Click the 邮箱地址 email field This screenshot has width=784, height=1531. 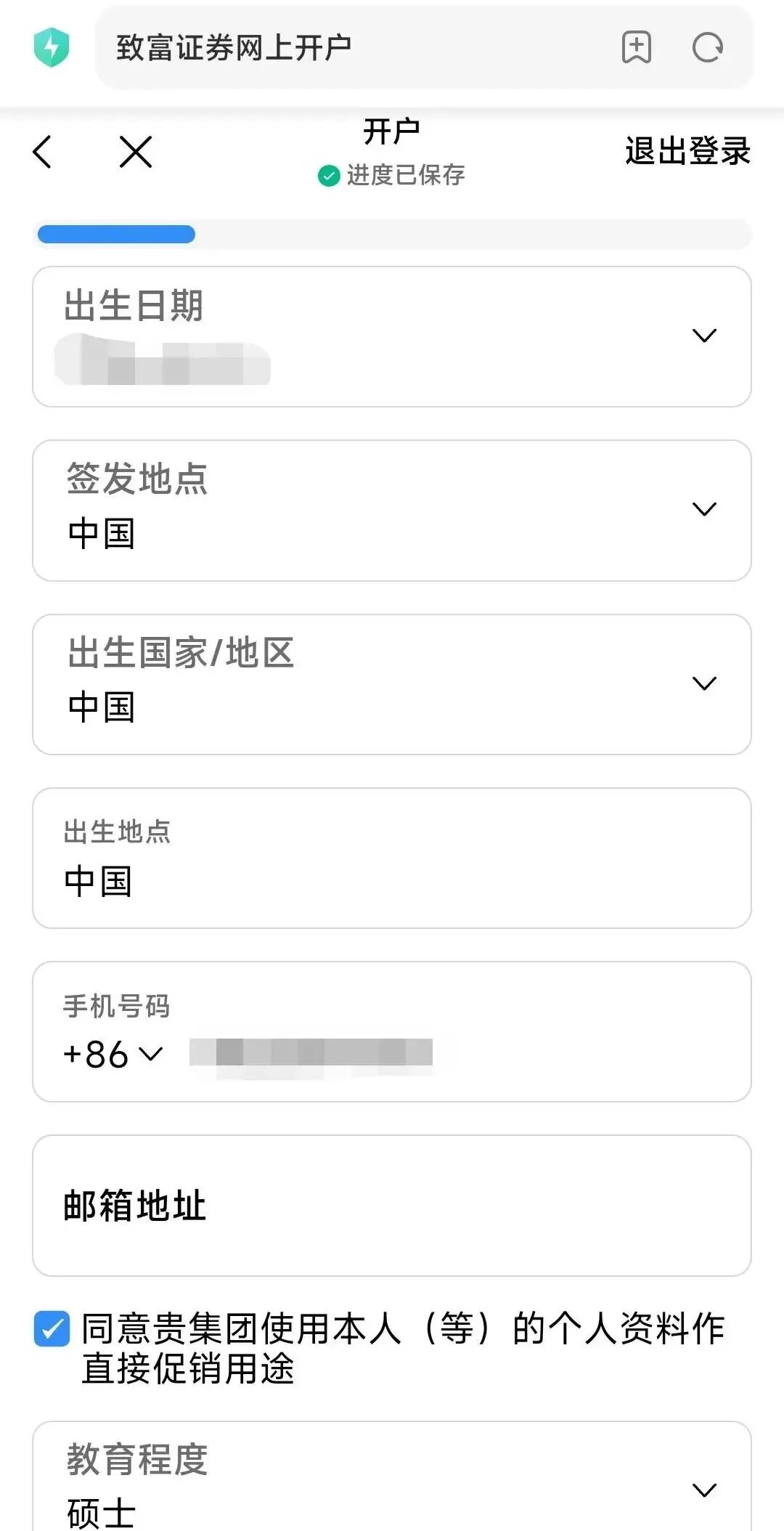392,1206
